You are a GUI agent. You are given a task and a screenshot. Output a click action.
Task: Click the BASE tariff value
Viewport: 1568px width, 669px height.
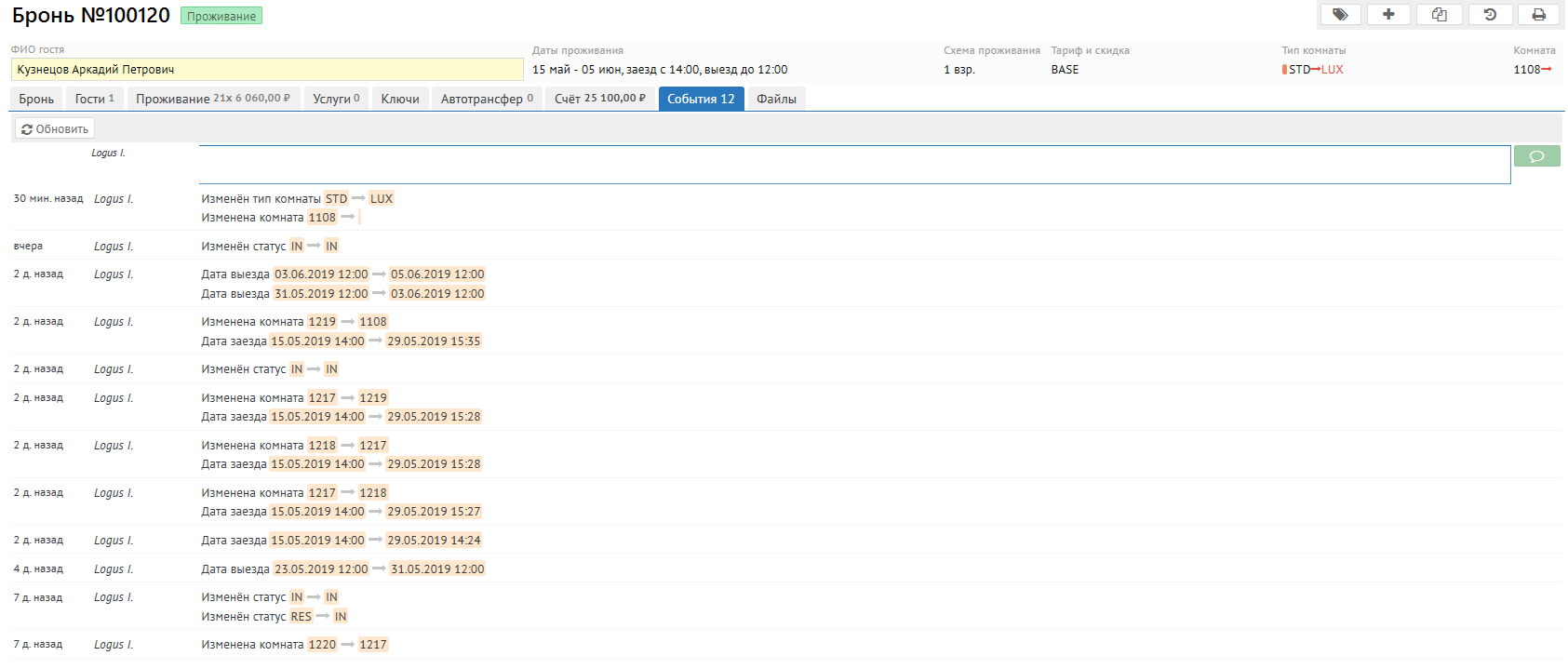pyautogui.click(x=1065, y=70)
